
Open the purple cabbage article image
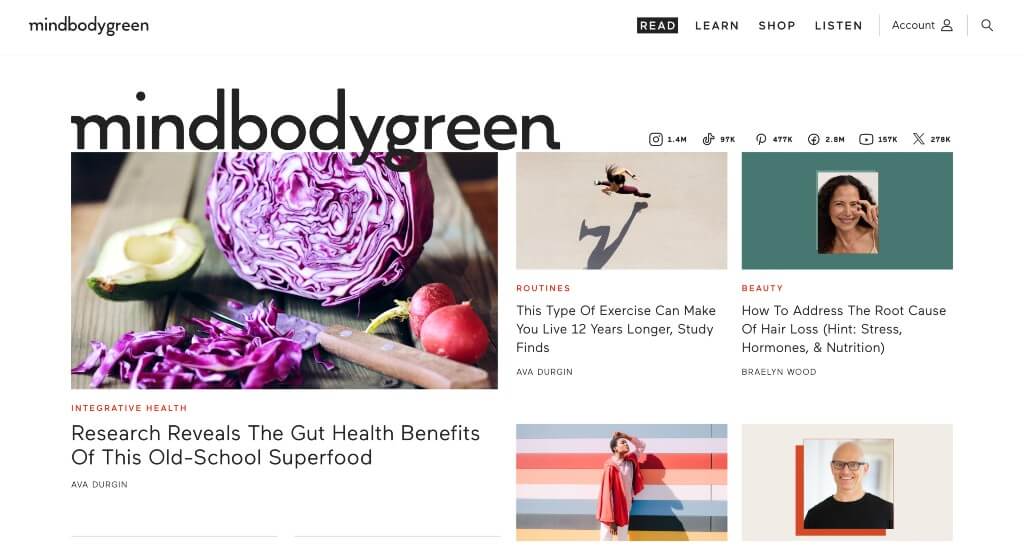point(284,270)
